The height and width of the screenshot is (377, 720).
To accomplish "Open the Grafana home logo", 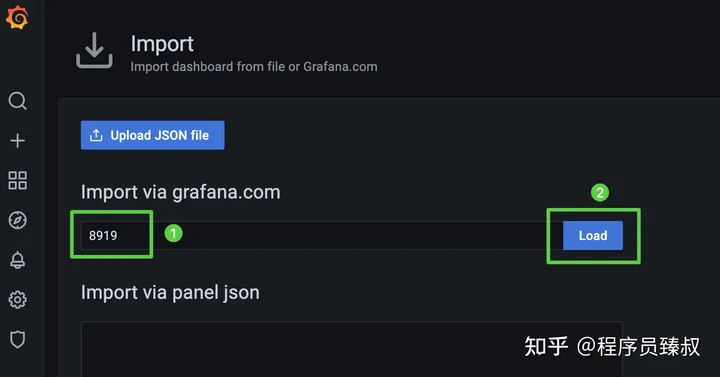I will click(17, 17).
